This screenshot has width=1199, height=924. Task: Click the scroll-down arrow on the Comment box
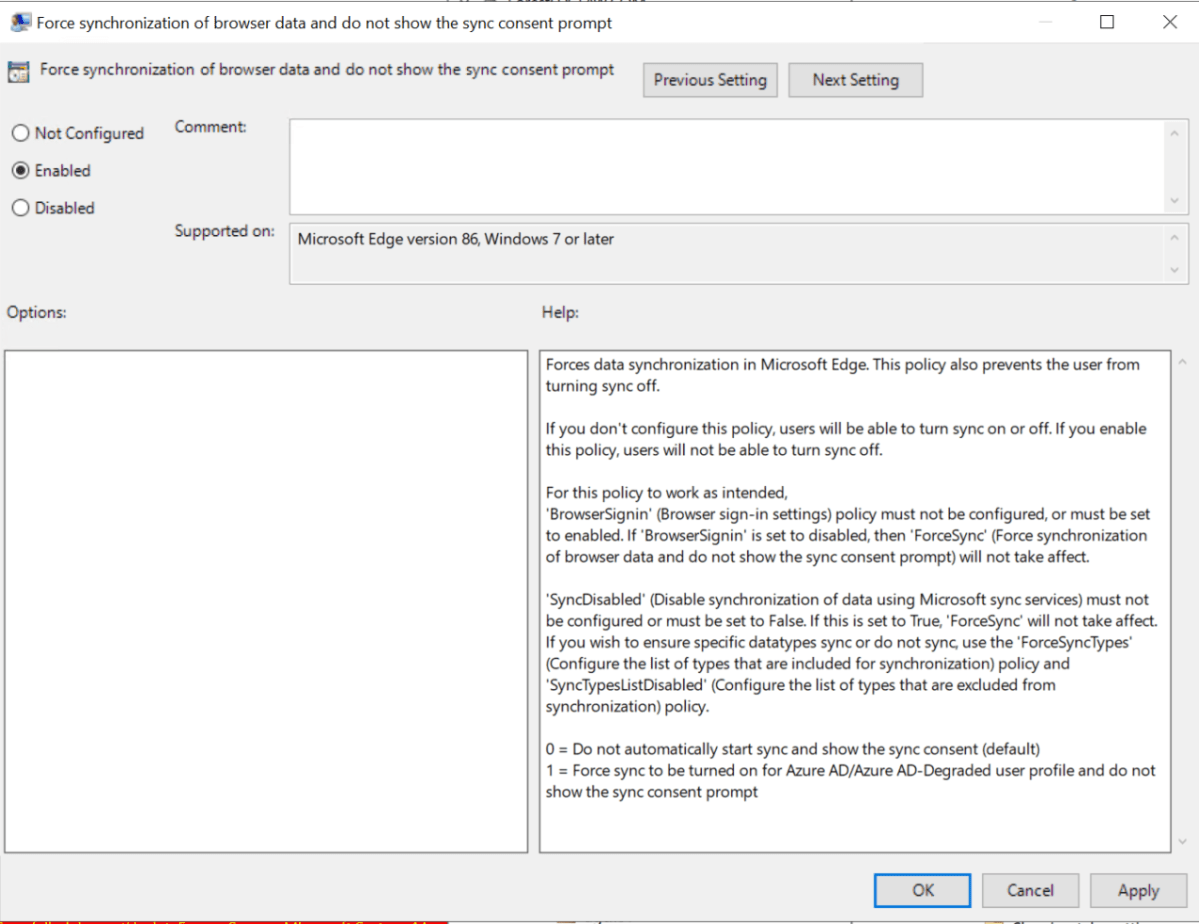coord(1176,196)
